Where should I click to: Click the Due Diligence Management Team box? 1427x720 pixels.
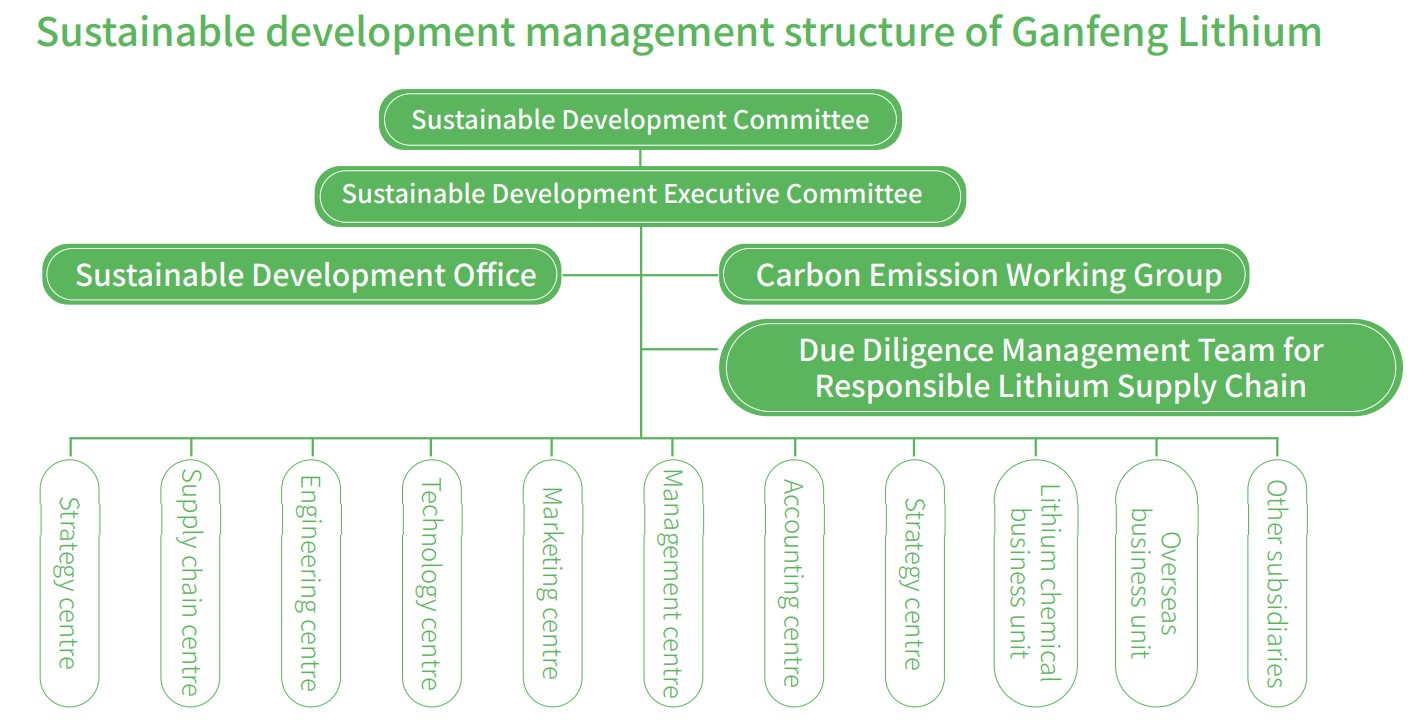[x=1060, y=367]
